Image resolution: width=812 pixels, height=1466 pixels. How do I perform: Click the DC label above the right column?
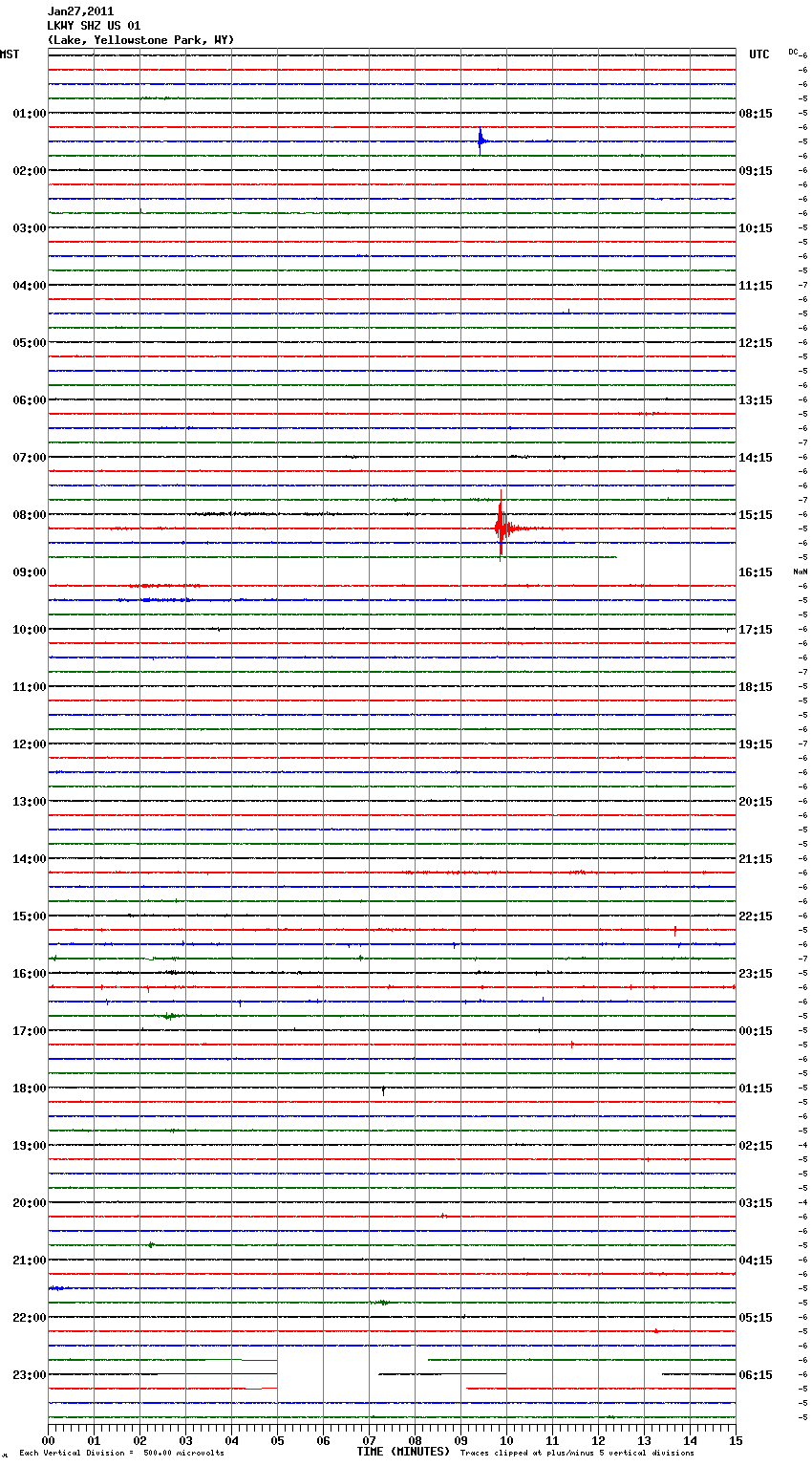point(793,52)
